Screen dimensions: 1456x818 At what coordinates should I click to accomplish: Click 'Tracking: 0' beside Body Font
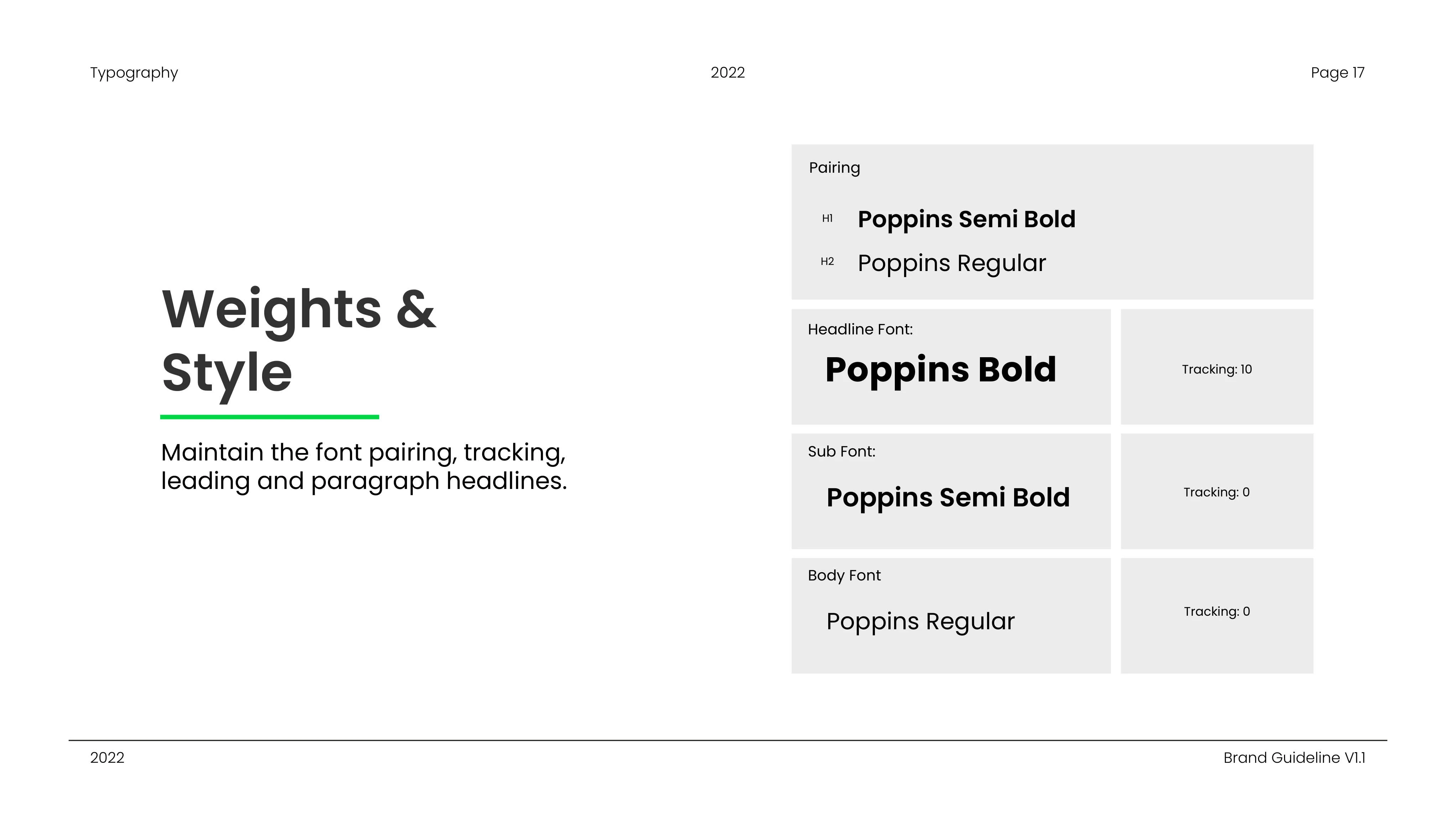pyautogui.click(x=1217, y=612)
